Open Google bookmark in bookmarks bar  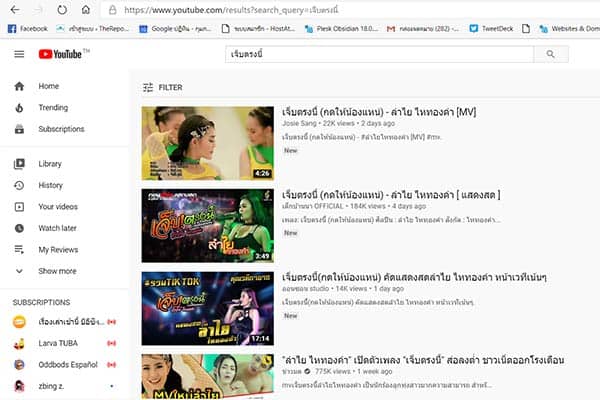(175, 29)
